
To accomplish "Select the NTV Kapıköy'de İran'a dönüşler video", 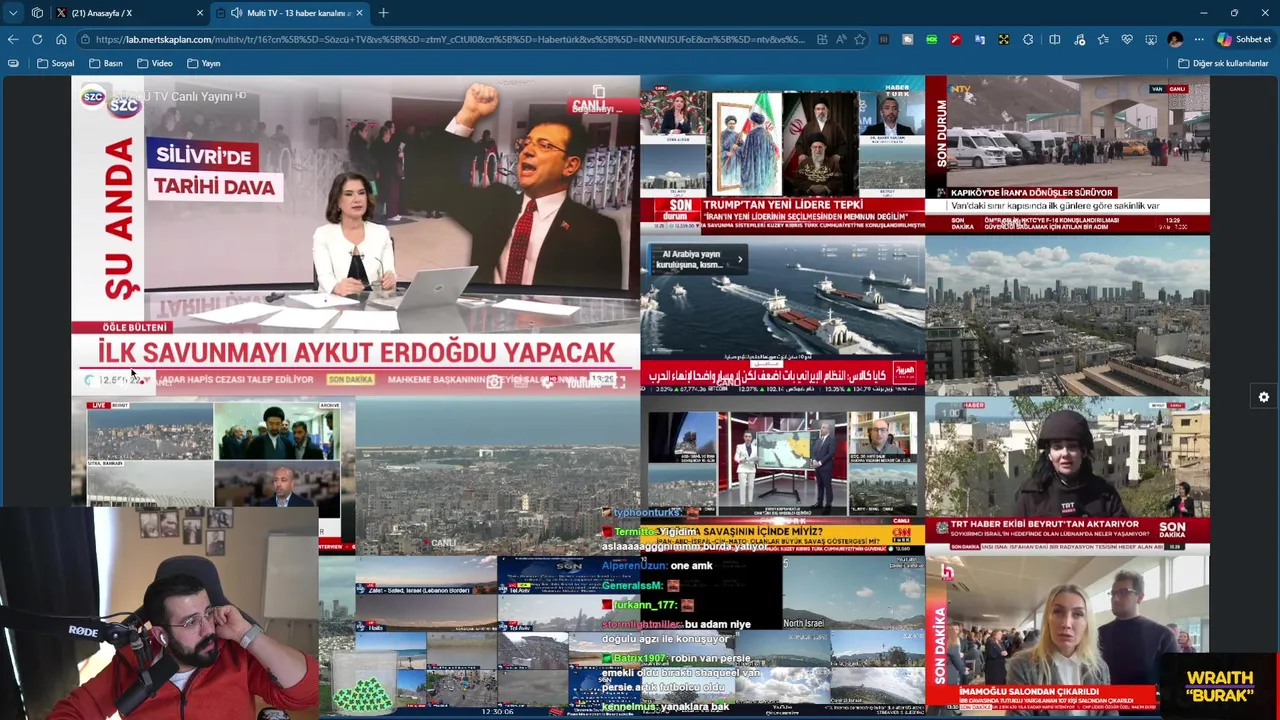I will (x=1067, y=155).
